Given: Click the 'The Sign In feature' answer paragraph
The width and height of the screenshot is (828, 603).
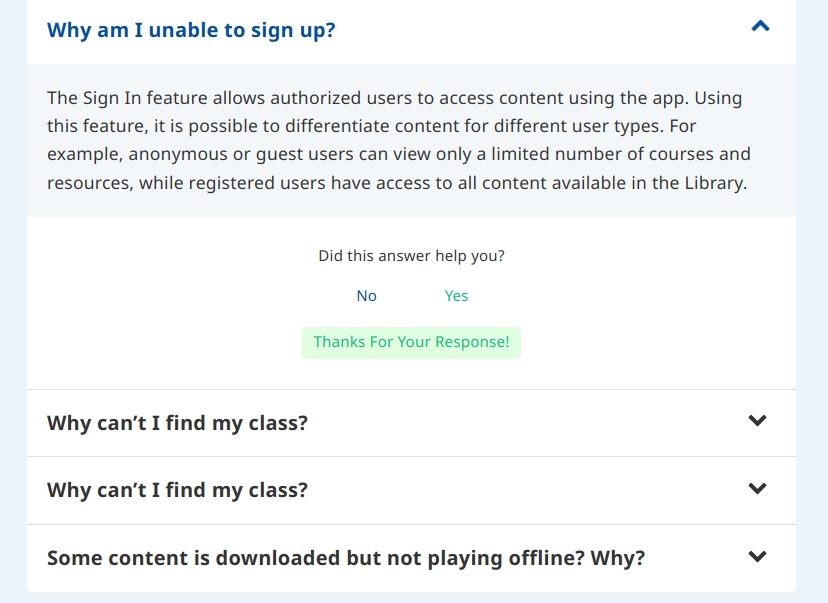Looking at the screenshot, I should pyautogui.click(x=400, y=141).
